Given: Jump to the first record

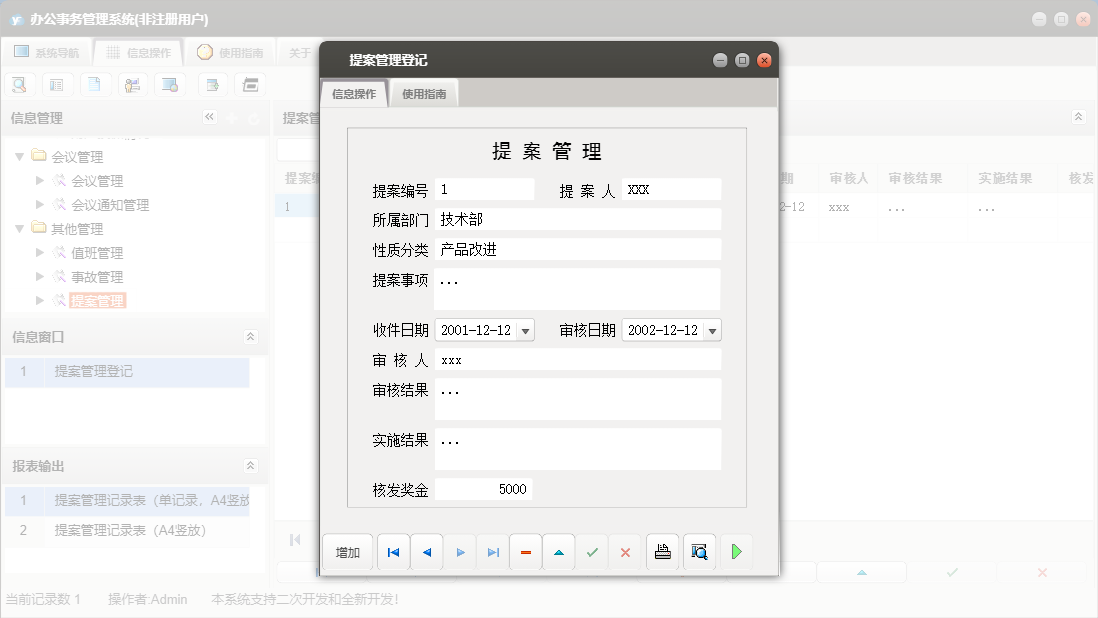Looking at the screenshot, I should coord(392,551).
